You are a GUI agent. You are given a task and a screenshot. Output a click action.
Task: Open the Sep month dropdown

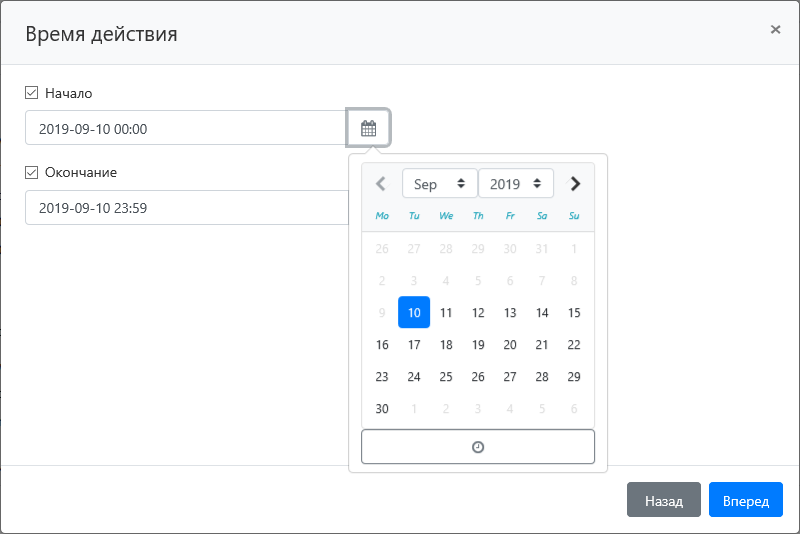click(x=439, y=184)
